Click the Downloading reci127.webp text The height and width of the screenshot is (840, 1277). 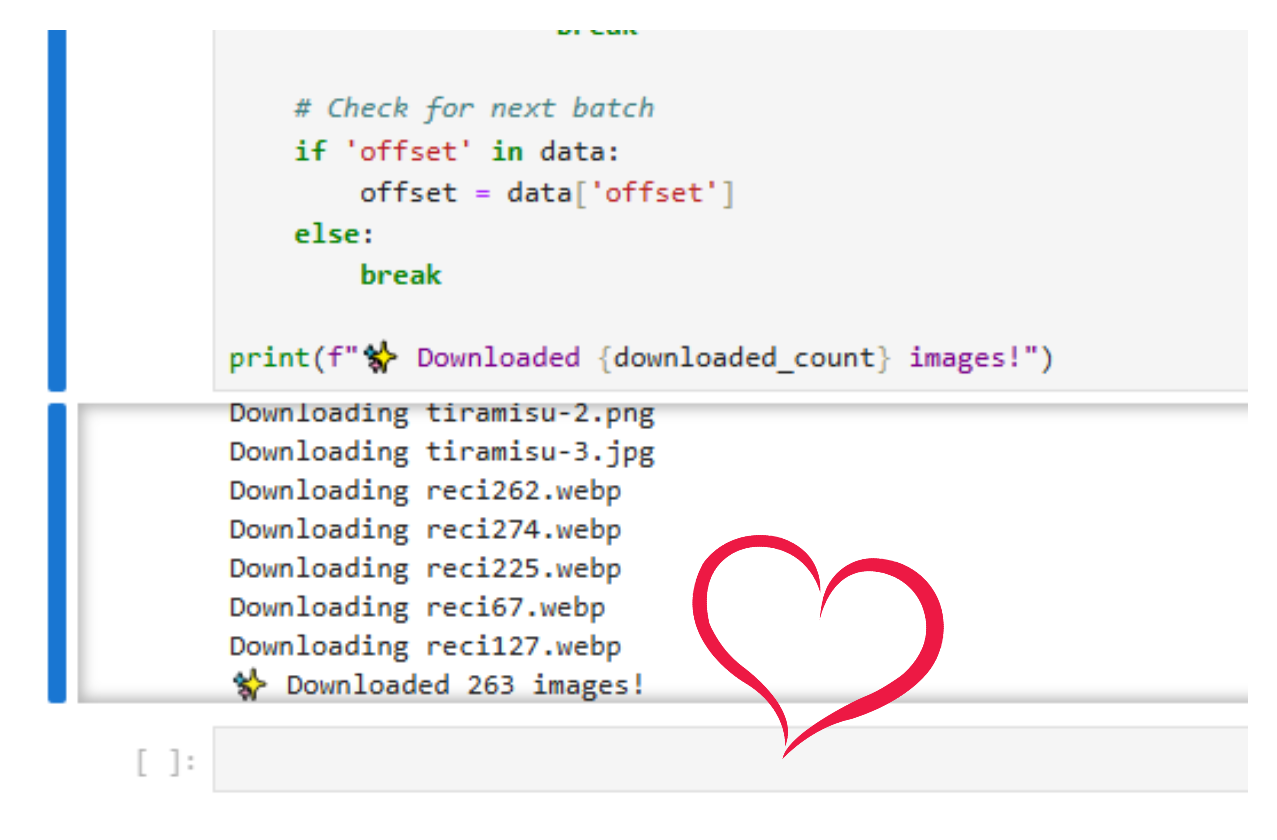pyautogui.click(x=424, y=645)
